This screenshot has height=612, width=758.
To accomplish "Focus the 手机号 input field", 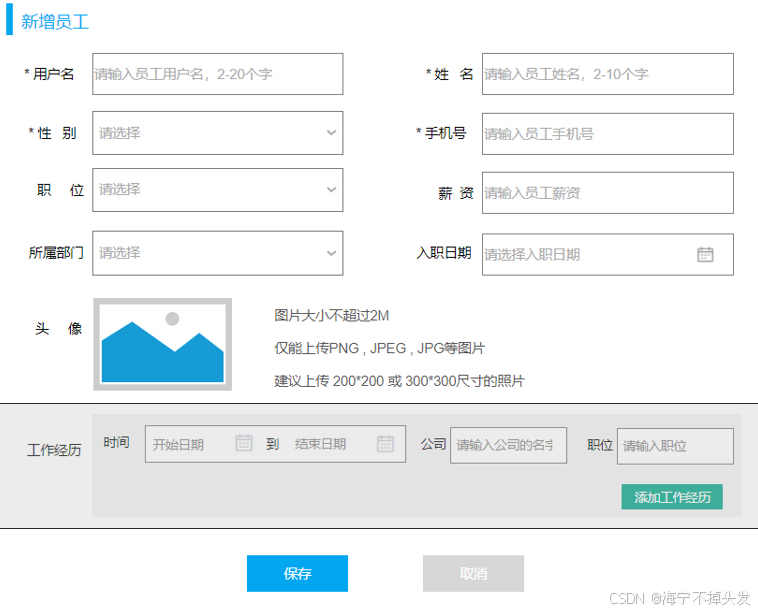I will 608,134.
